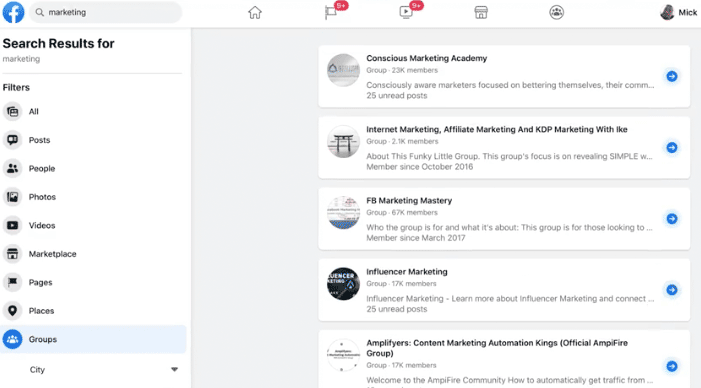Viewport: 701px width, 388px height.
Task: Click the People filter label
Action: tap(42, 169)
